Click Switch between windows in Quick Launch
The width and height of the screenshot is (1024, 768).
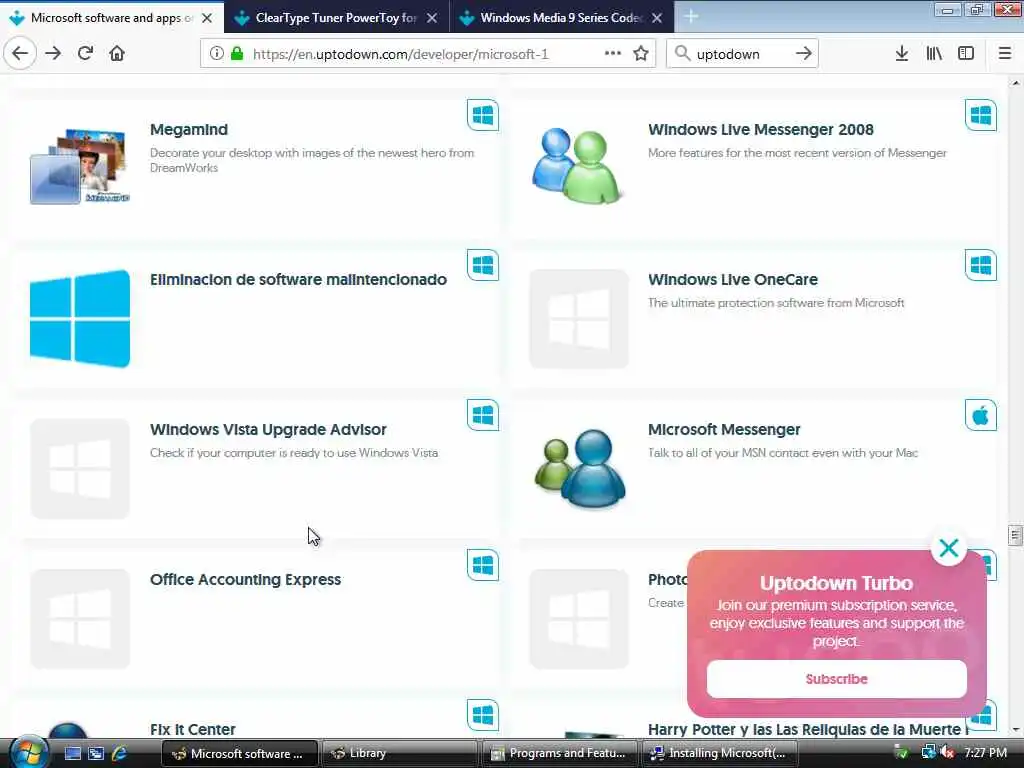coord(96,753)
